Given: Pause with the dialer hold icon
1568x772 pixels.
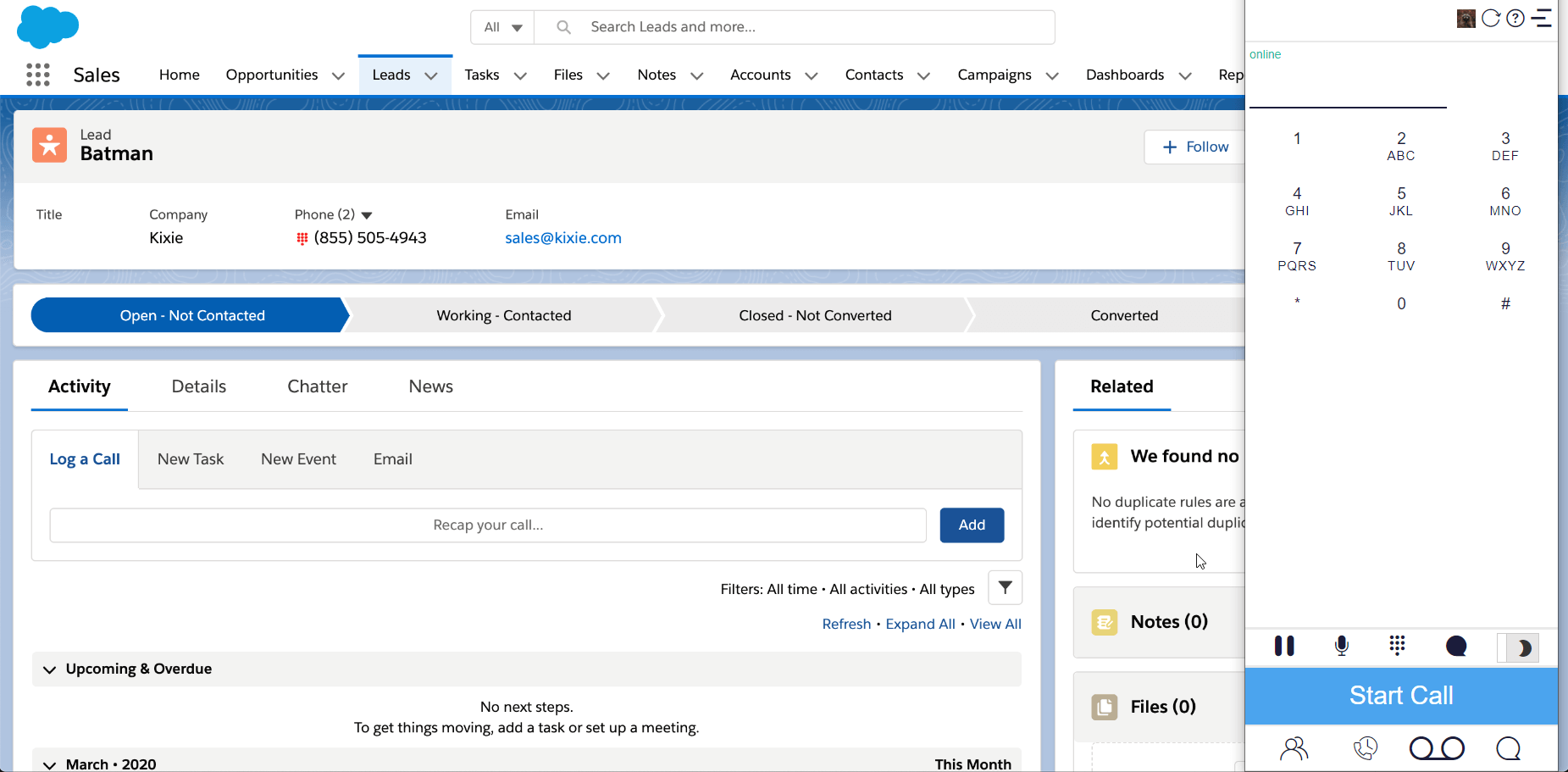Looking at the screenshot, I should point(1284,646).
